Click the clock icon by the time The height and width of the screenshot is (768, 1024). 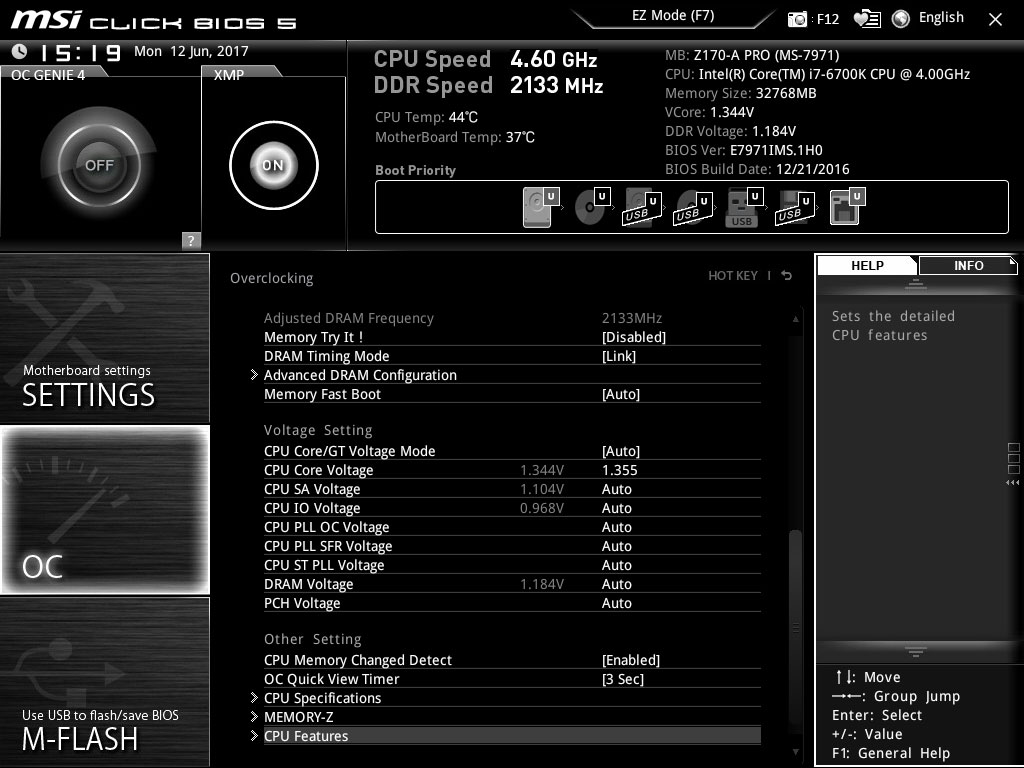coord(20,51)
